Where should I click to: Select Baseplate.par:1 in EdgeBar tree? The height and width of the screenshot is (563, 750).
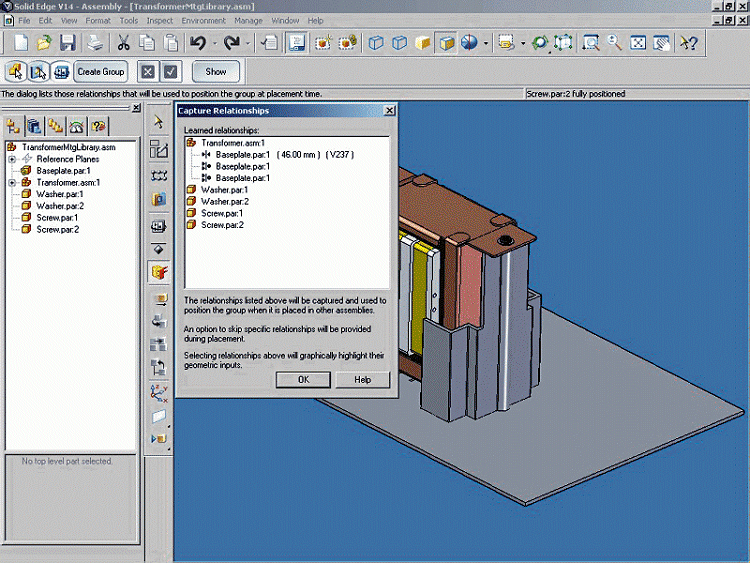coord(63,171)
